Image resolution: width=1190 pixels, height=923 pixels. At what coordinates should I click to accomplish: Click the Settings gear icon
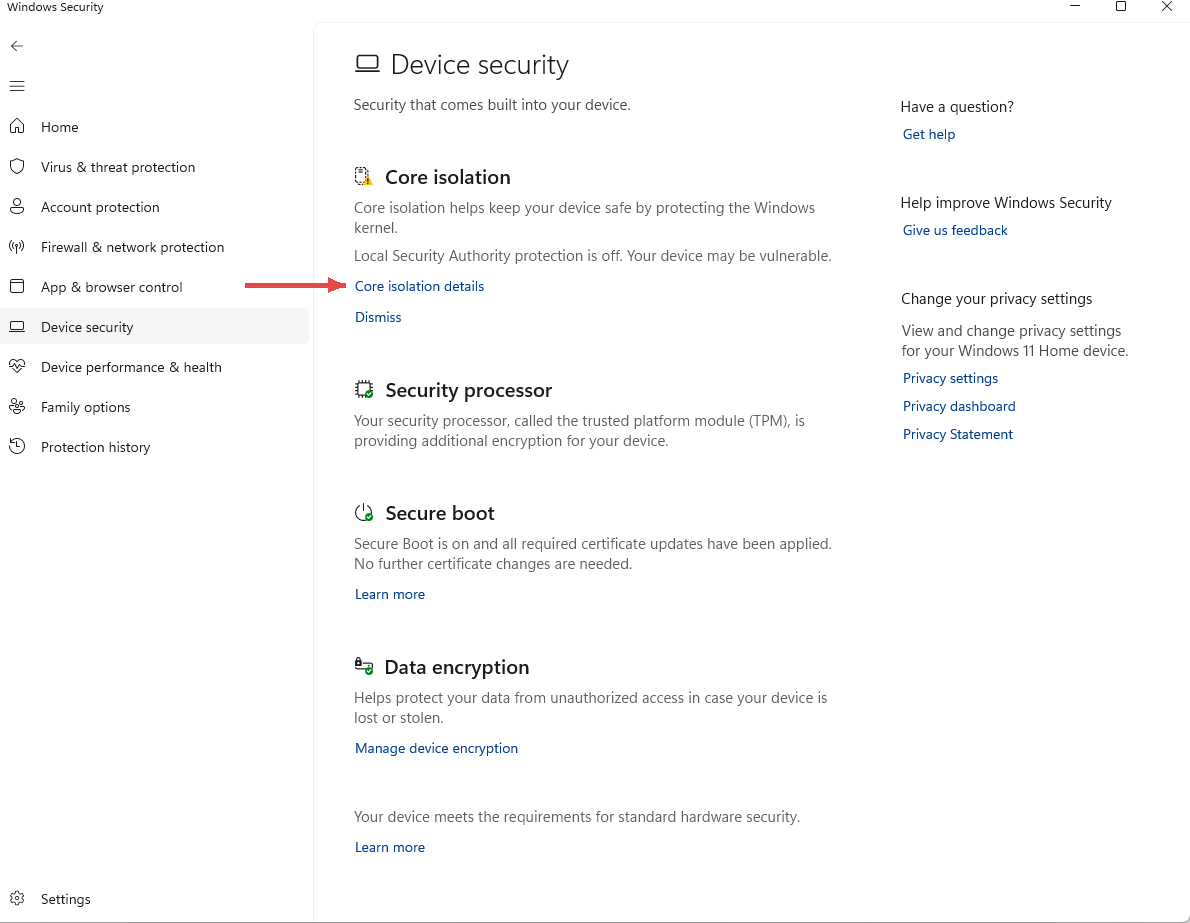click(17, 899)
